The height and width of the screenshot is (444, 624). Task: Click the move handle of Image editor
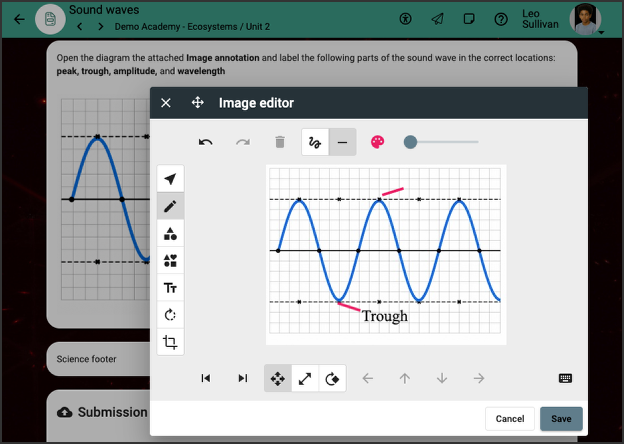tap(198, 103)
